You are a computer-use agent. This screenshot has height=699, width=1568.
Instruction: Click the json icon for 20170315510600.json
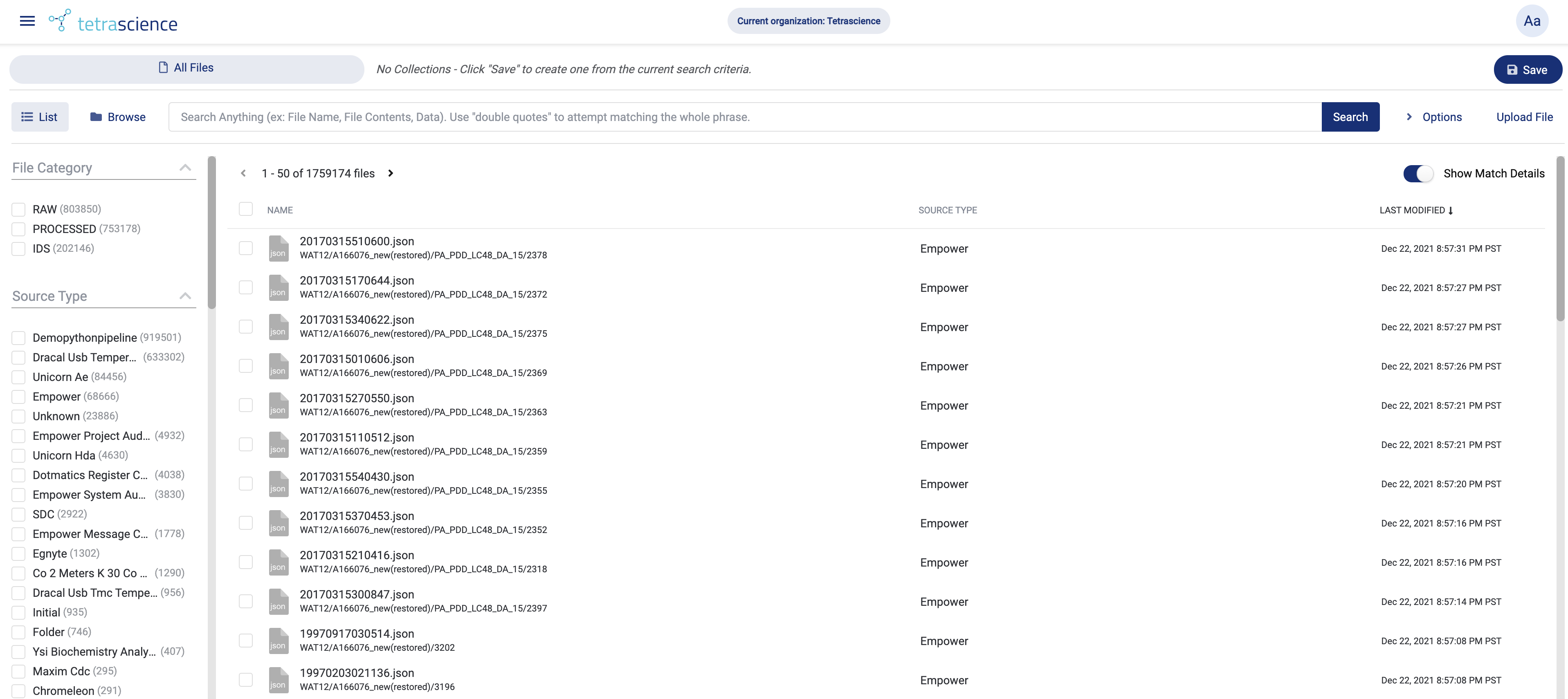[x=279, y=248]
